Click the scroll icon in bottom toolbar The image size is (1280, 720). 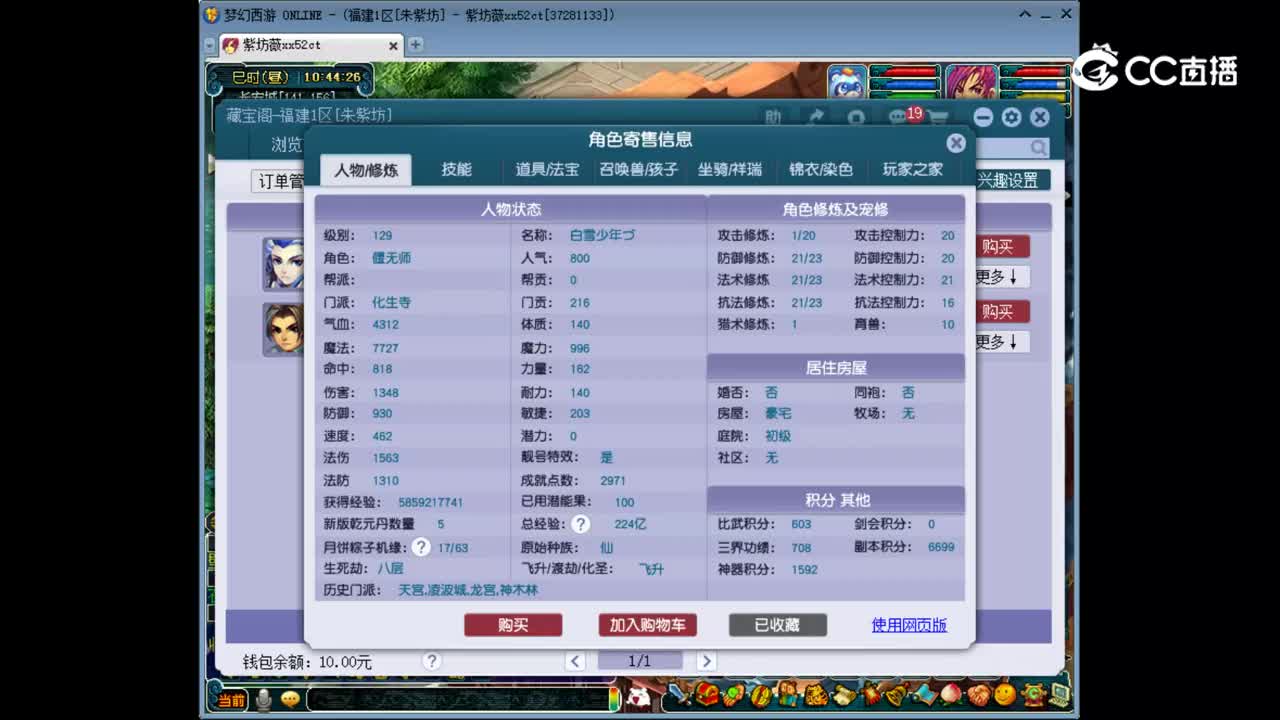(843, 694)
